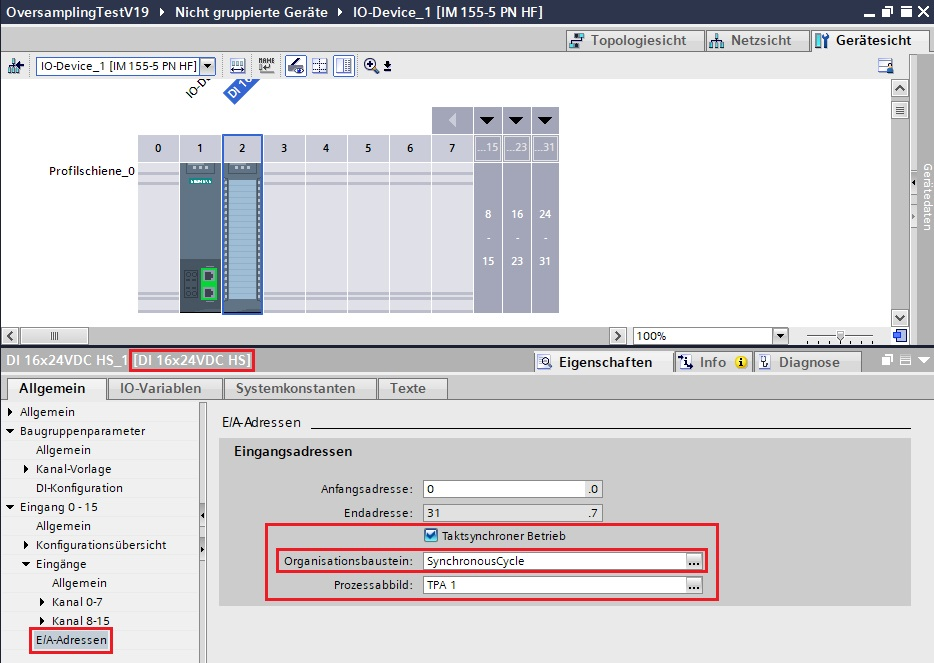Click the zoom magnifier tool
The height and width of the screenshot is (663, 934).
coord(371,66)
